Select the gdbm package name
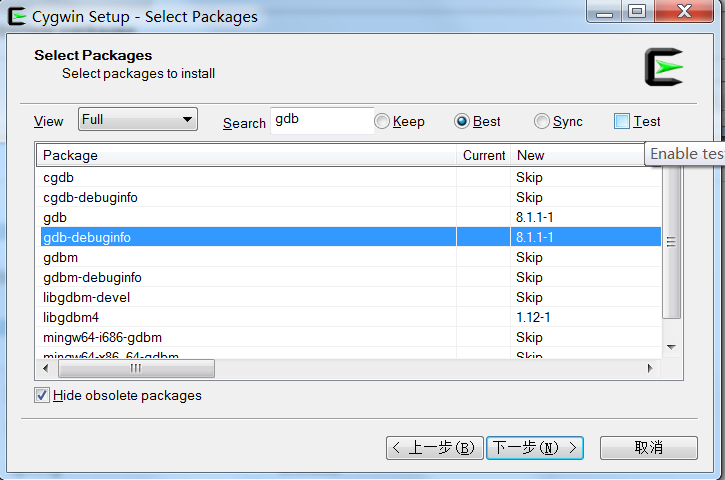Viewport: 725px width, 480px height. point(61,258)
